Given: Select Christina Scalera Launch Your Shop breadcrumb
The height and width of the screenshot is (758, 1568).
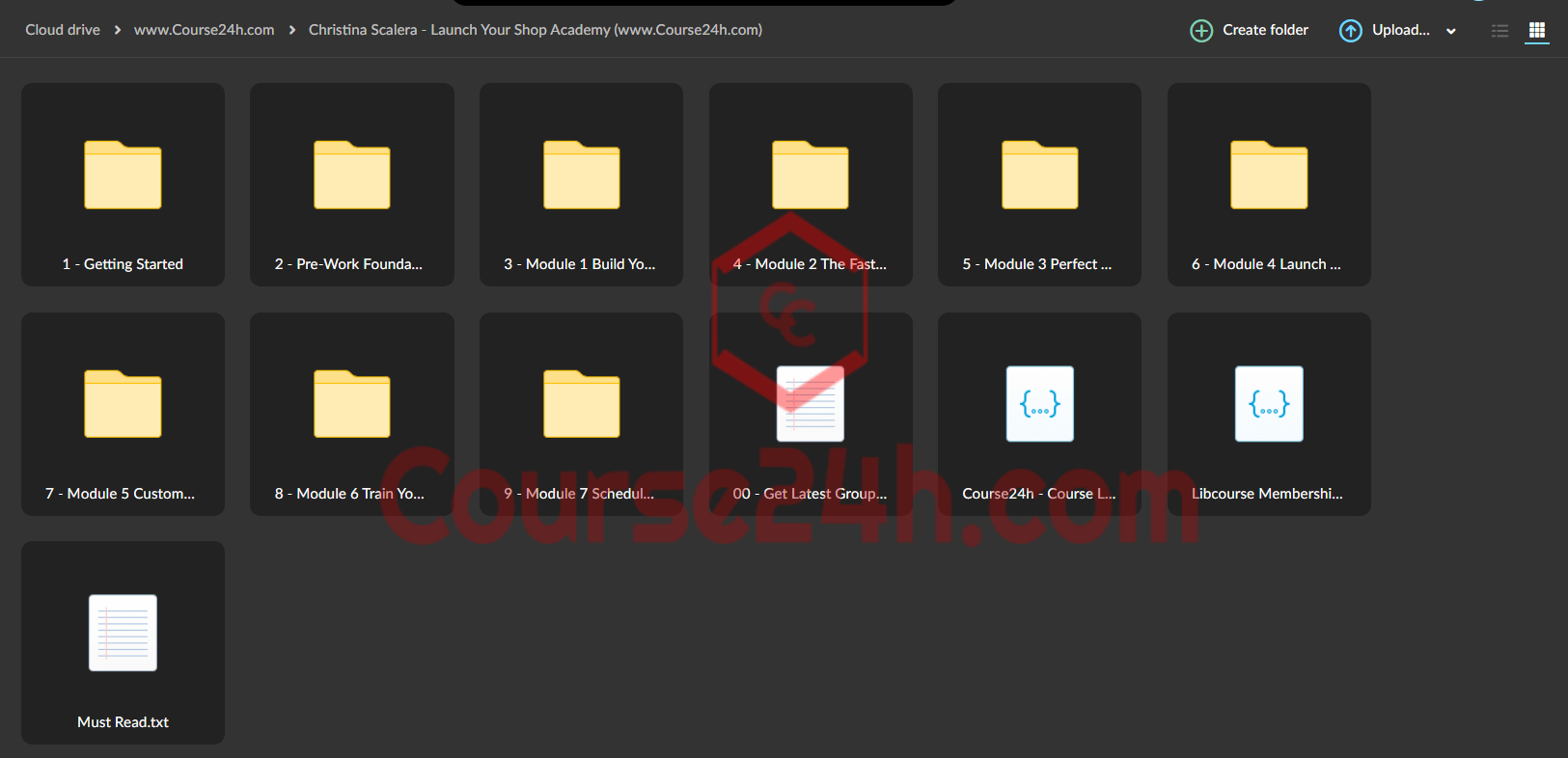Looking at the screenshot, I should pyautogui.click(x=536, y=30).
